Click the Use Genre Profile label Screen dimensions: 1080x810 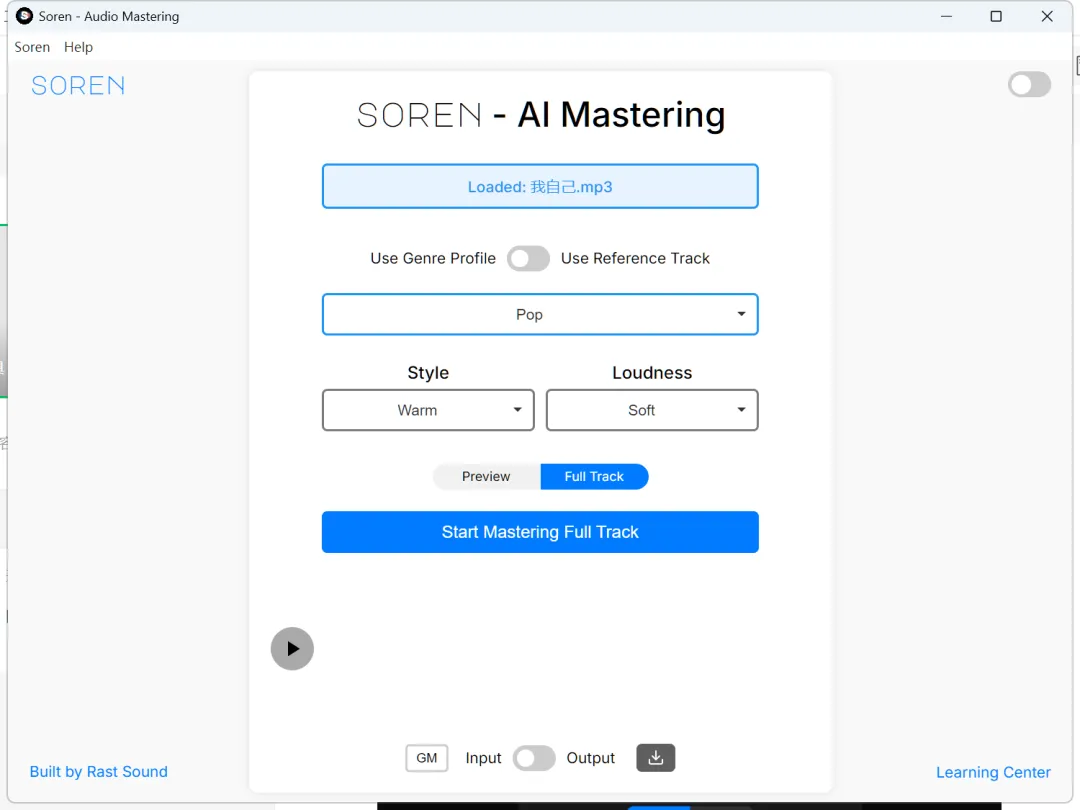tap(433, 258)
